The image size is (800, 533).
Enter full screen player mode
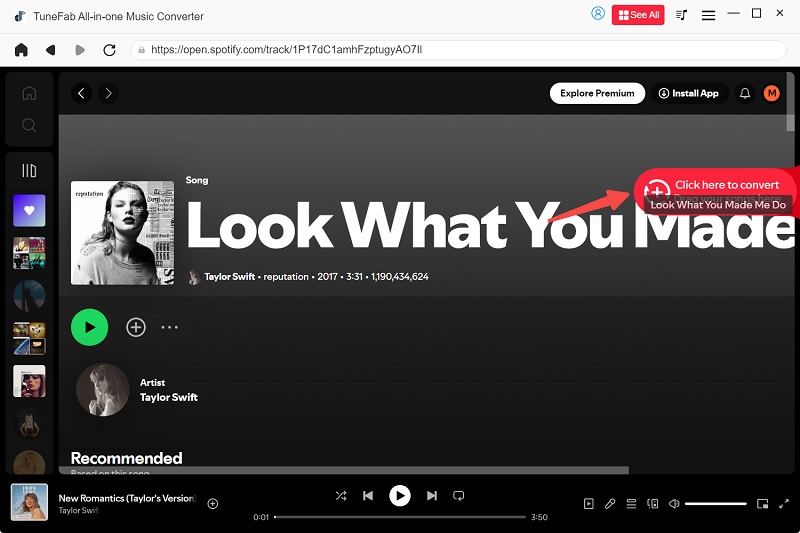[x=784, y=504]
